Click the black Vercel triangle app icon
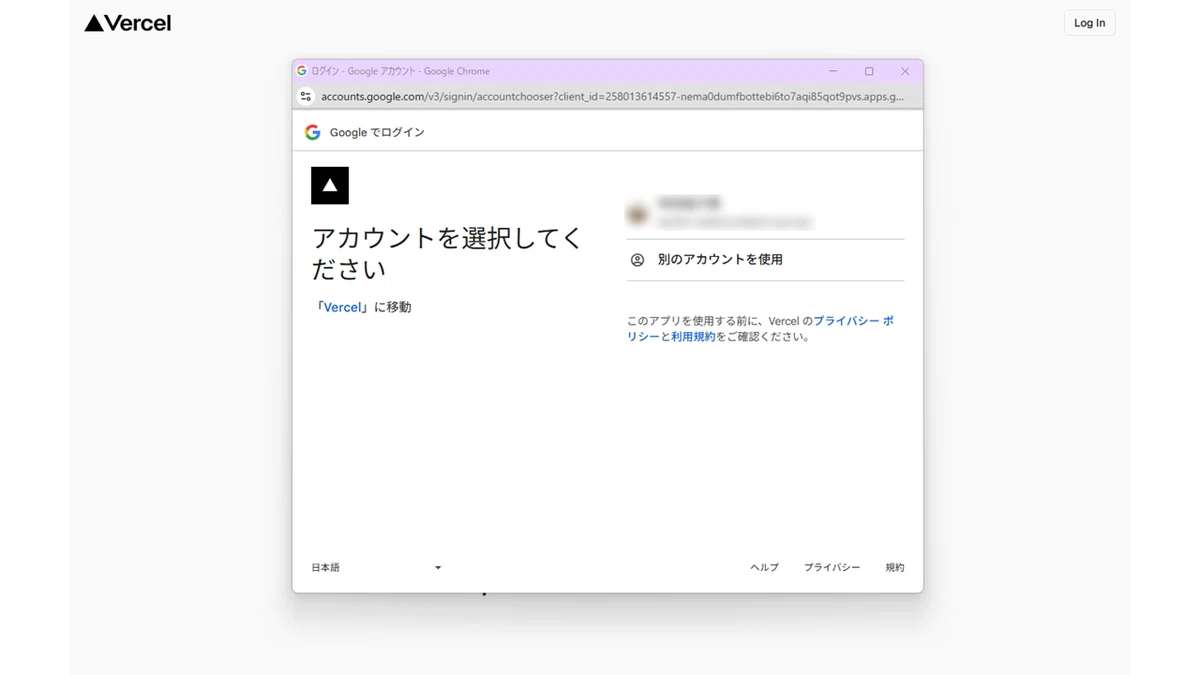The image size is (1200, 675). tap(330, 185)
